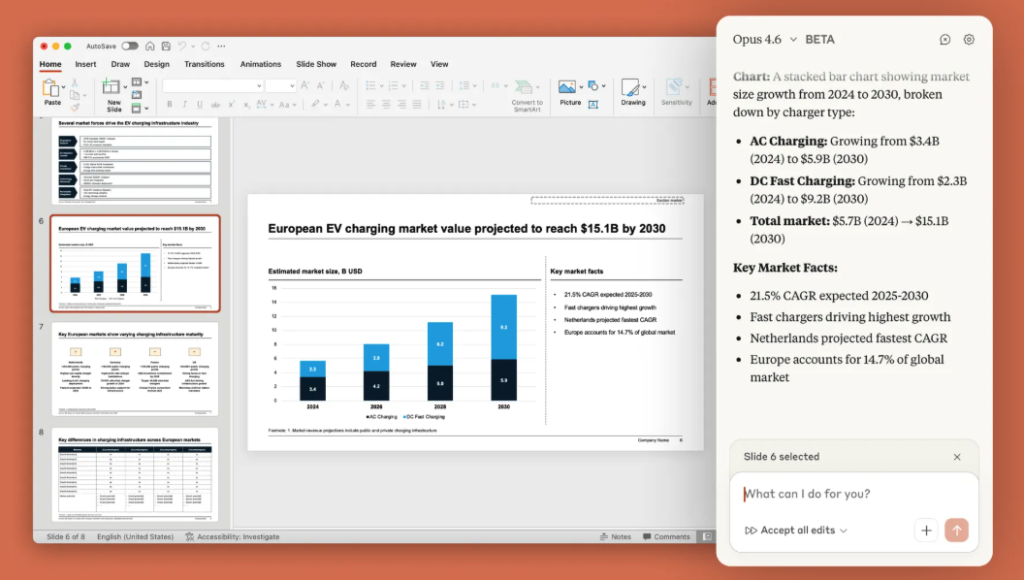The width and height of the screenshot is (1024, 580).
Task: Click the Home icon in title bar
Action: 149,46
